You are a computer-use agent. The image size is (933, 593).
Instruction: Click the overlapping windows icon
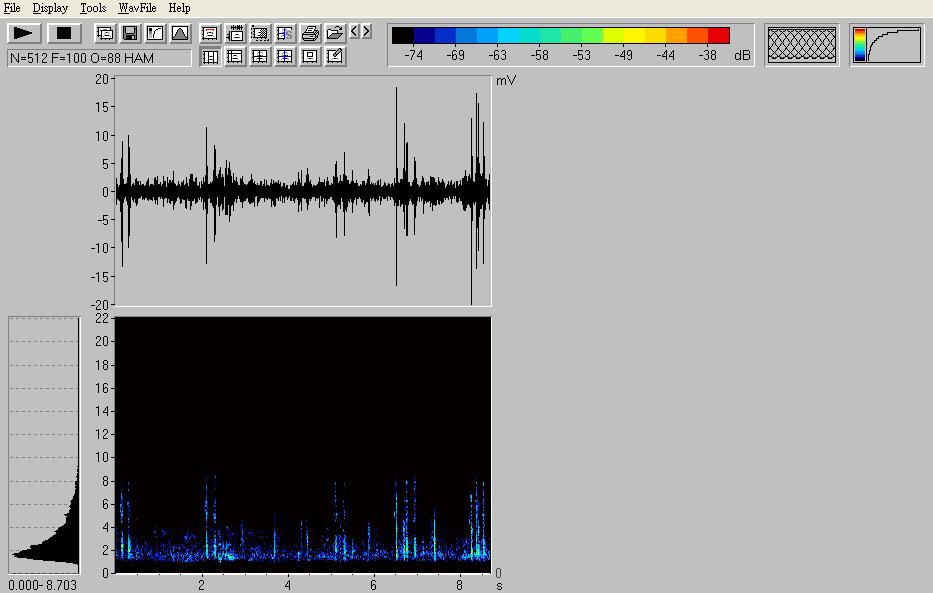(105, 33)
